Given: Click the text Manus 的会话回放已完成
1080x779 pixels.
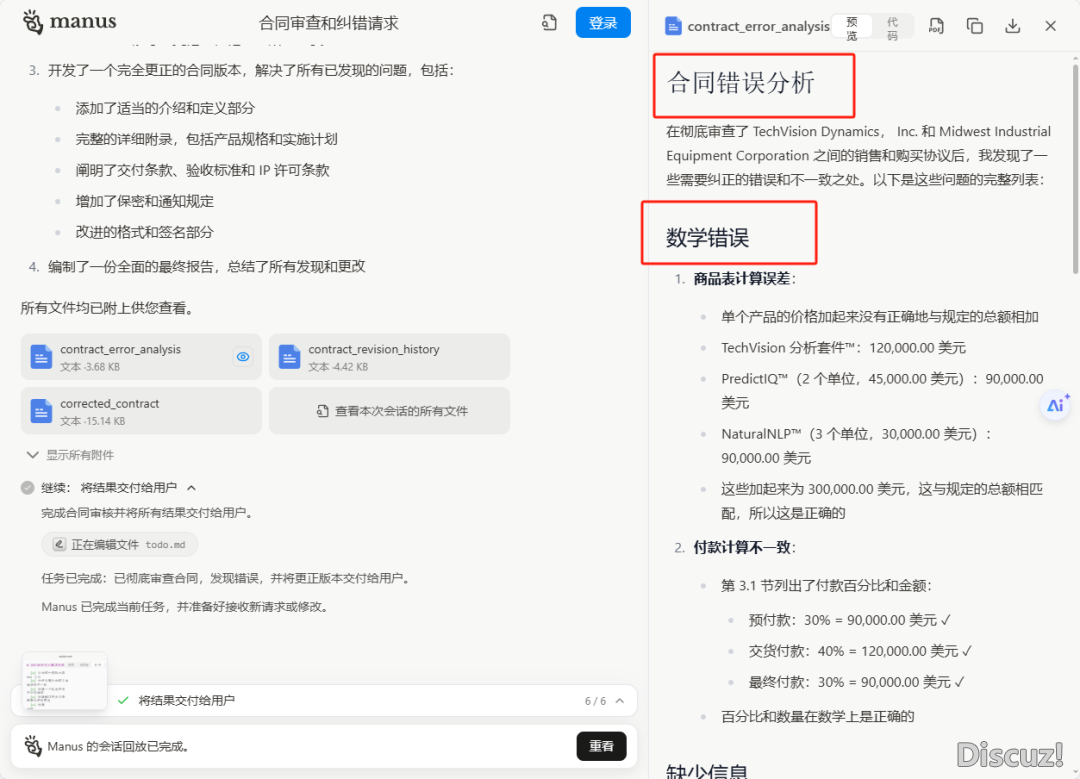Looking at the screenshot, I should click(x=118, y=746).
